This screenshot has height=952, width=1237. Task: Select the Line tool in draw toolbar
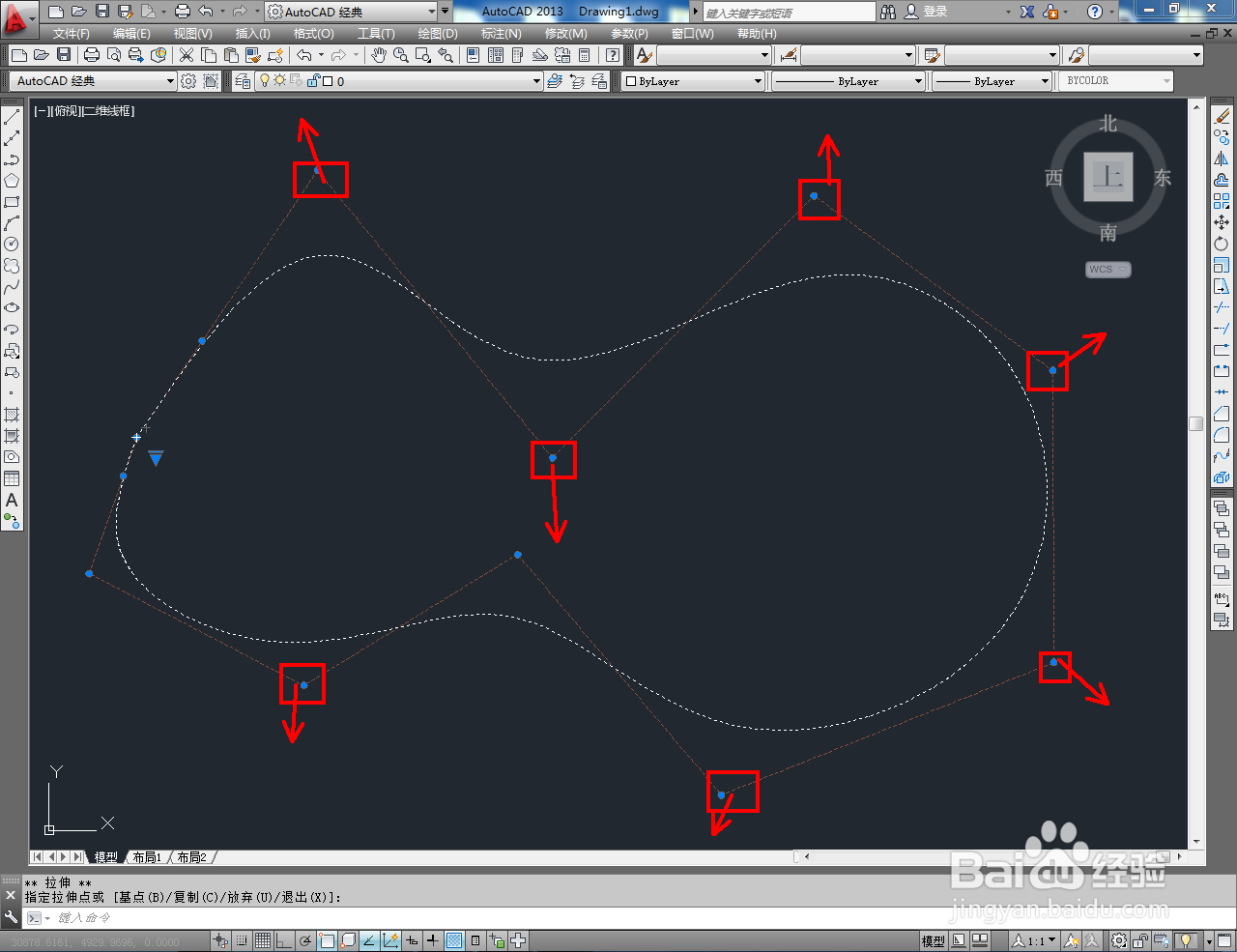12,117
